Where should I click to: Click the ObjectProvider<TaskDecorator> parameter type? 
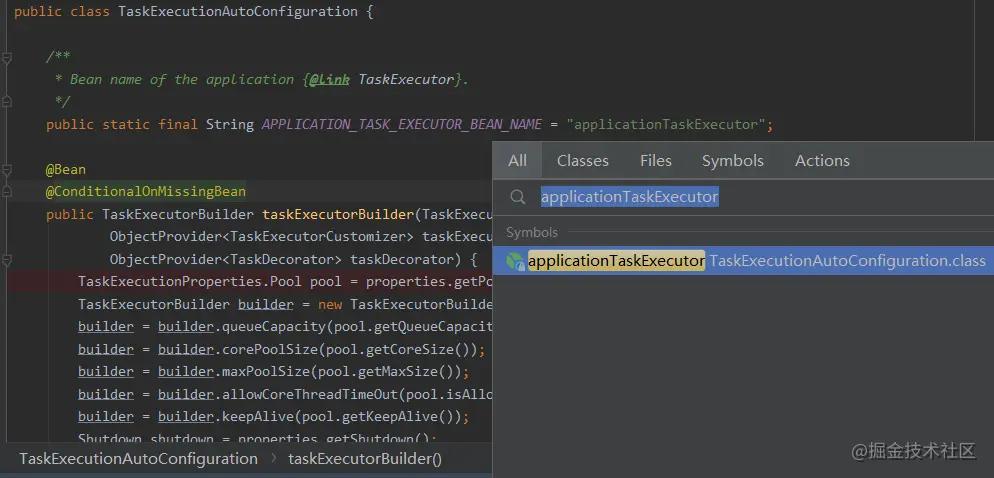(226, 259)
